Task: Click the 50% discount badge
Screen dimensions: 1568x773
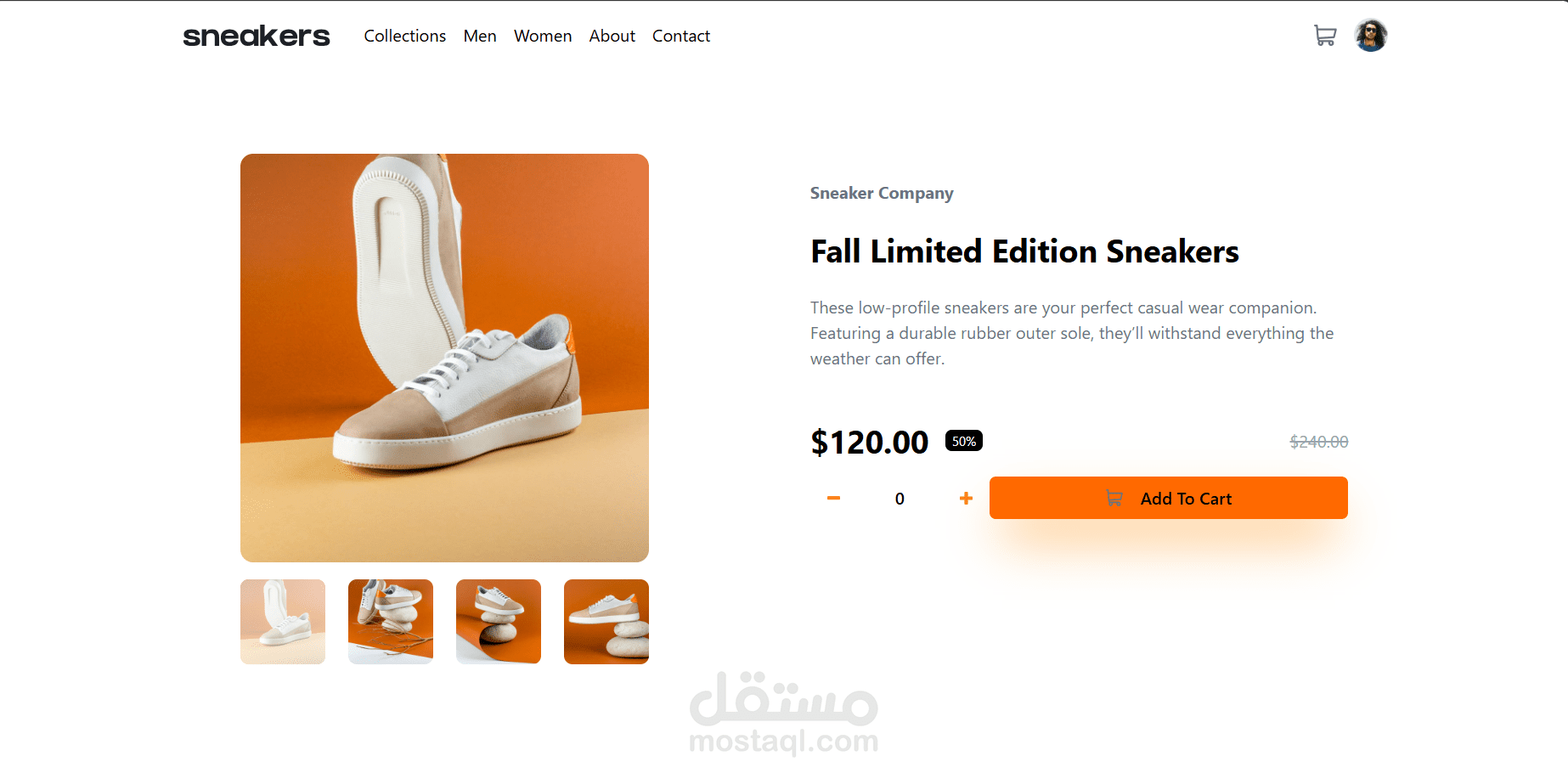Action: [x=963, y=441]
